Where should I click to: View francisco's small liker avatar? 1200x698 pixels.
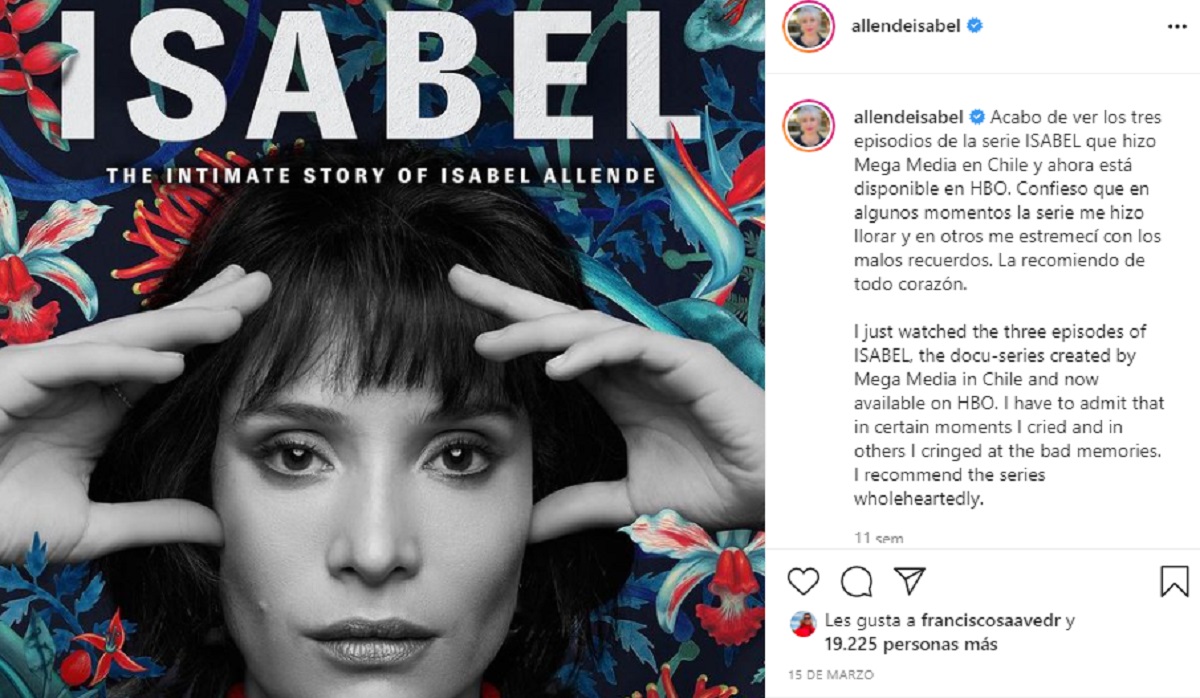(803, 624)
